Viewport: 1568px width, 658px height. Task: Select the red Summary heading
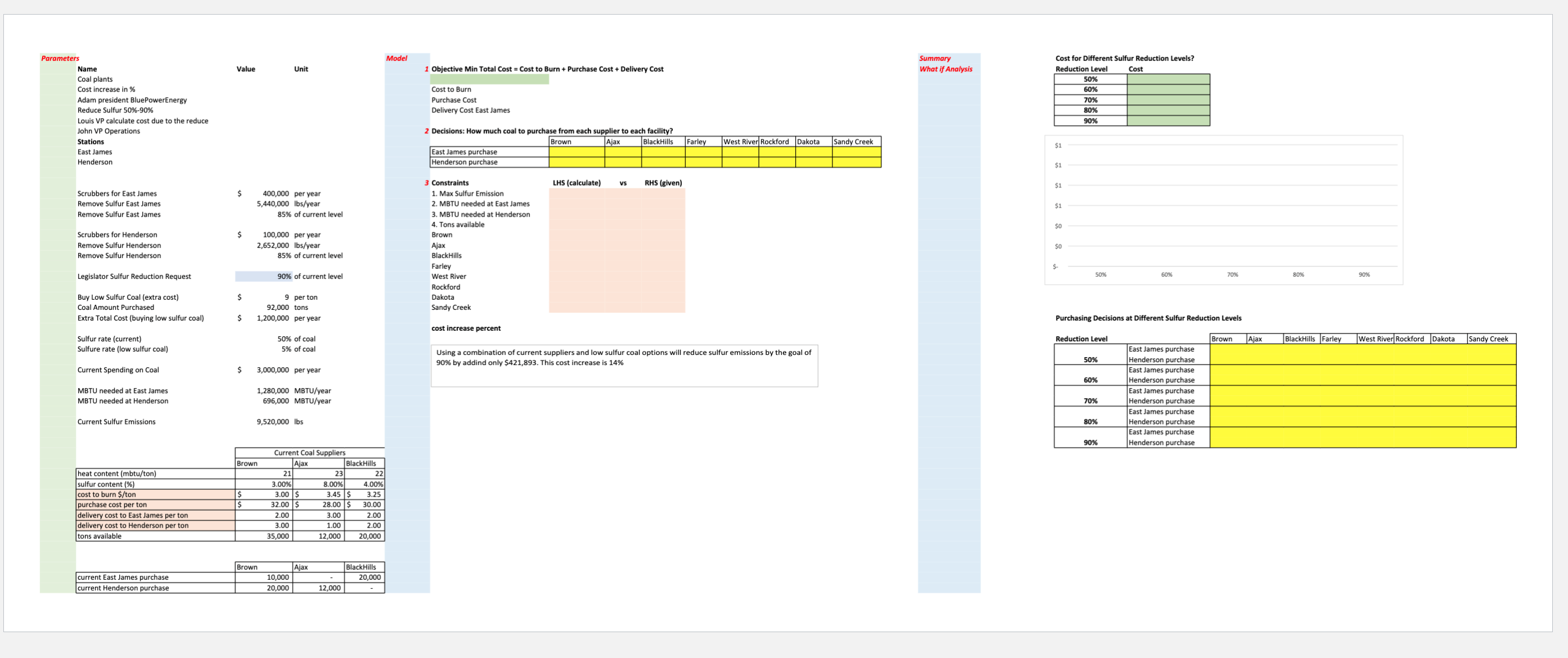pos(935,58)
